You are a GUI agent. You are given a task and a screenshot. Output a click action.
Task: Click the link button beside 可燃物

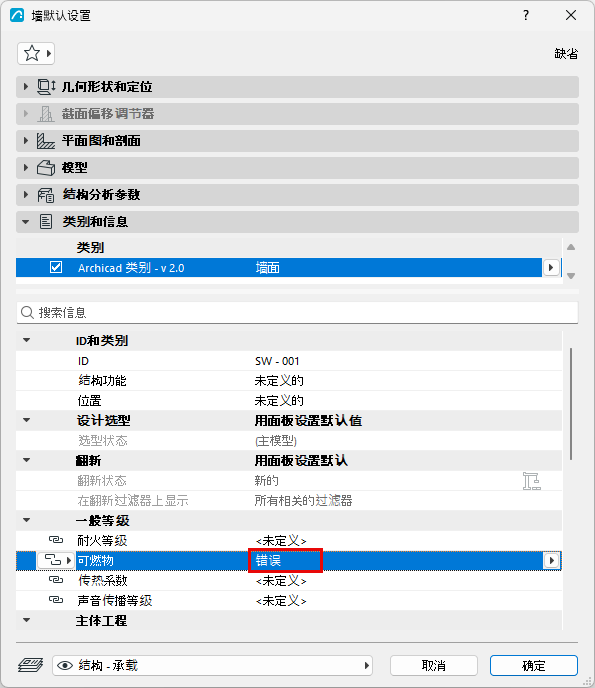(55, 560)
